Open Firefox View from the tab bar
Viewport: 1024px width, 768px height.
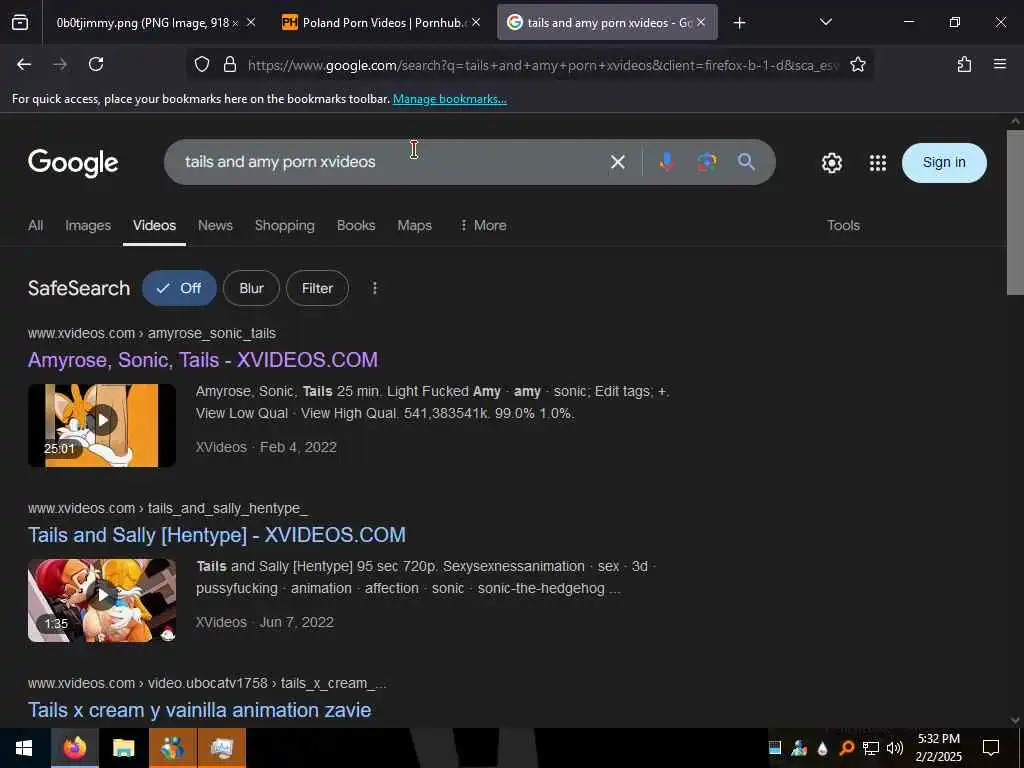pyautogui.click(x=20, y=23)
